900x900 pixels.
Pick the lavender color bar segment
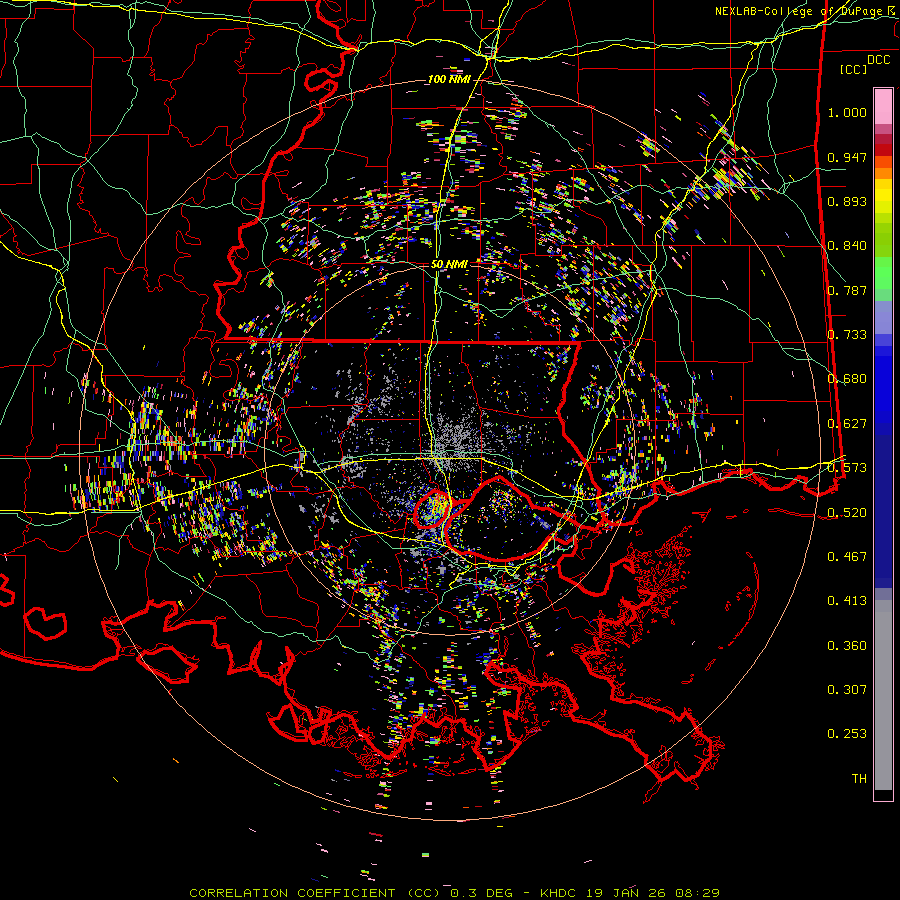click(883, 319)
